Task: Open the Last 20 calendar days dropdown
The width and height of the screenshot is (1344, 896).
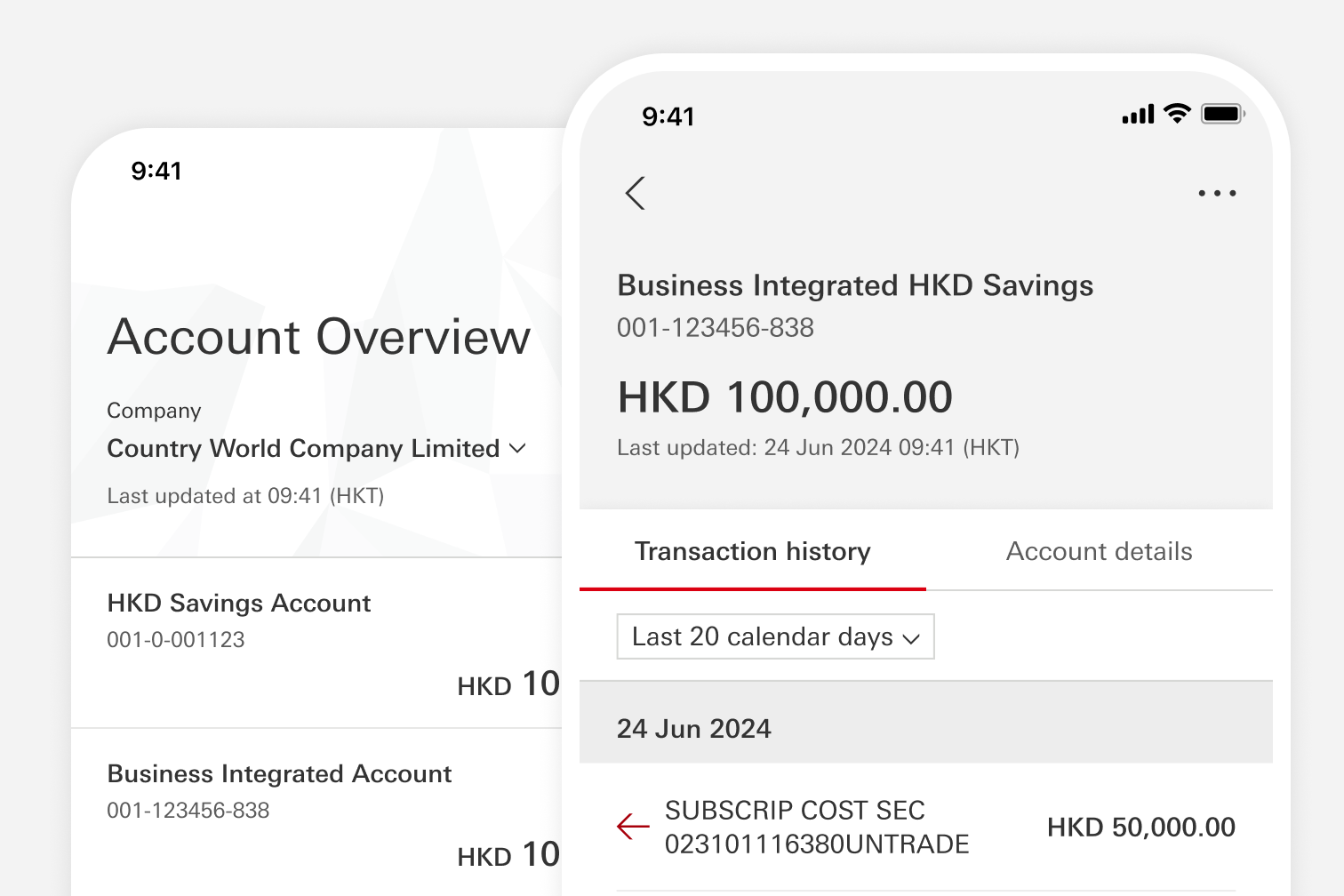Action: click(775, 636)
